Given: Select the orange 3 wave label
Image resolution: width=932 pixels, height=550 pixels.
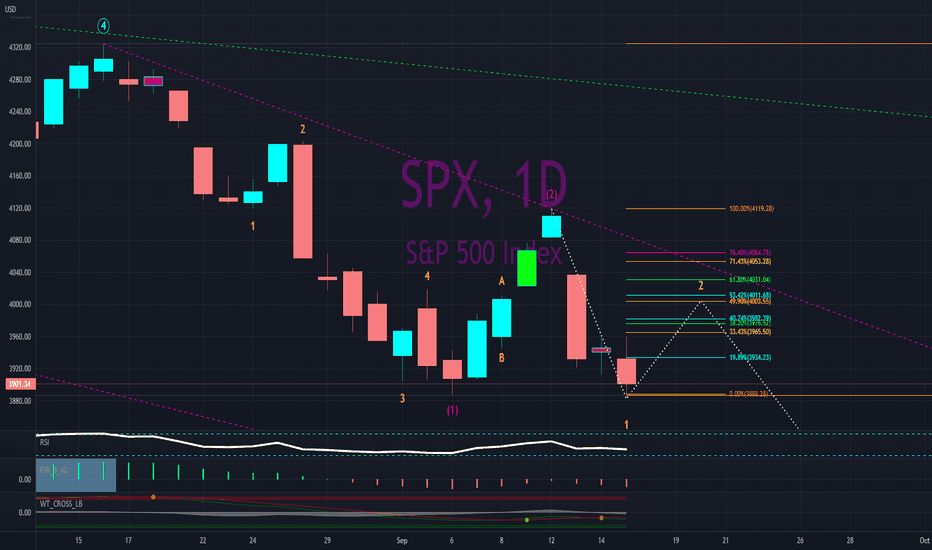Looking at the screenshot, I should pos(402,398).
